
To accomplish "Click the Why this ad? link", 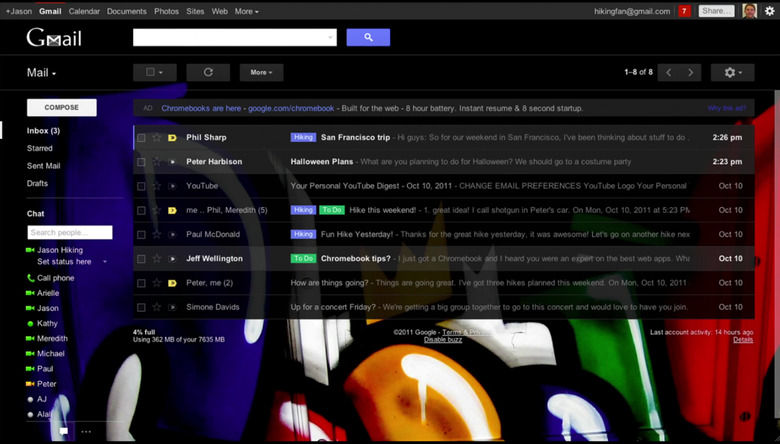I will tap(727, 108).
